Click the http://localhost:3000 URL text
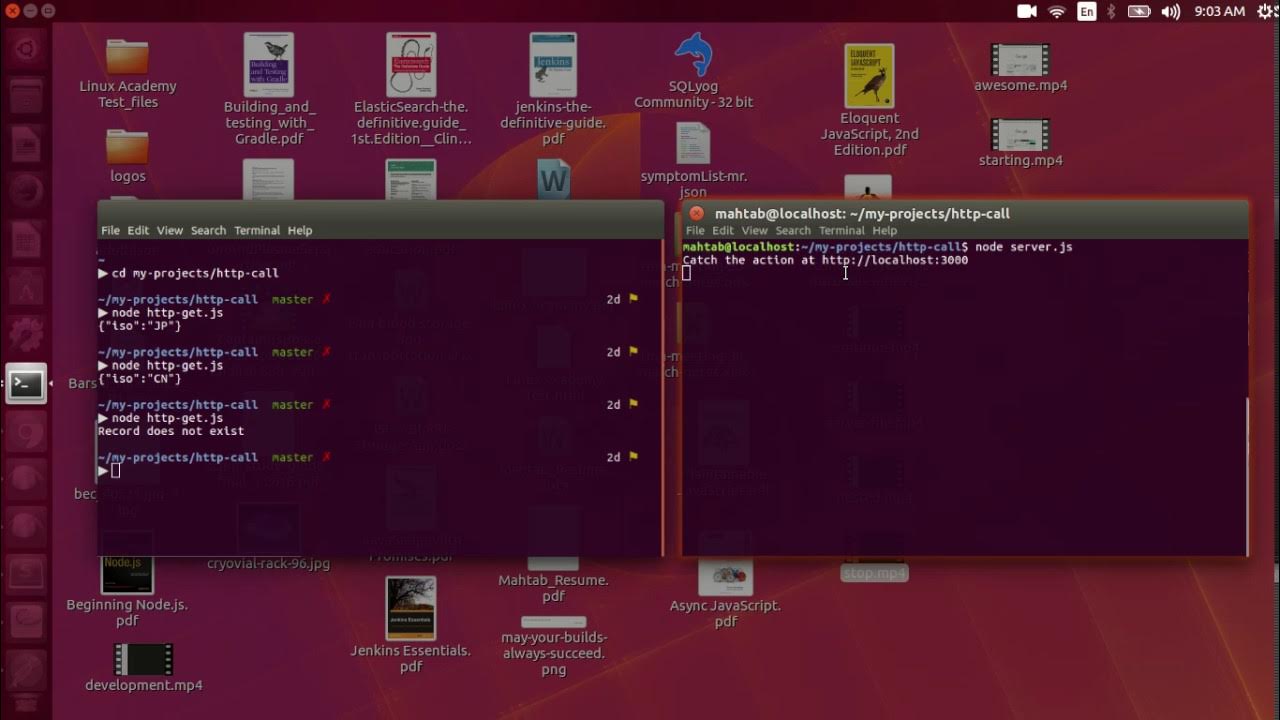 (895, 260)
